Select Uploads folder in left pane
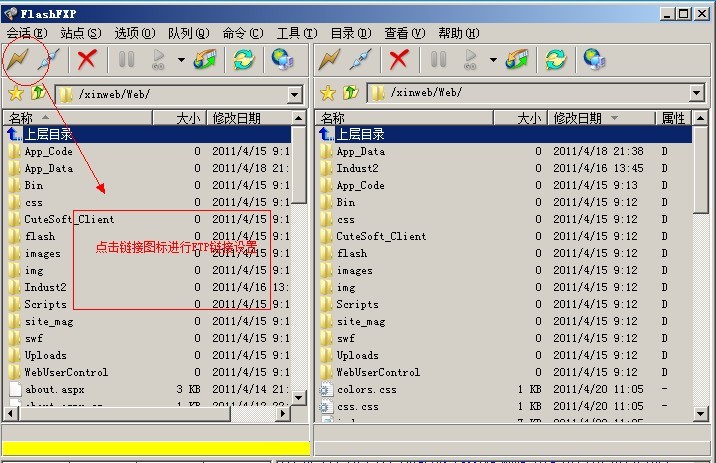The image size is (716, 463). coord(147,355)
